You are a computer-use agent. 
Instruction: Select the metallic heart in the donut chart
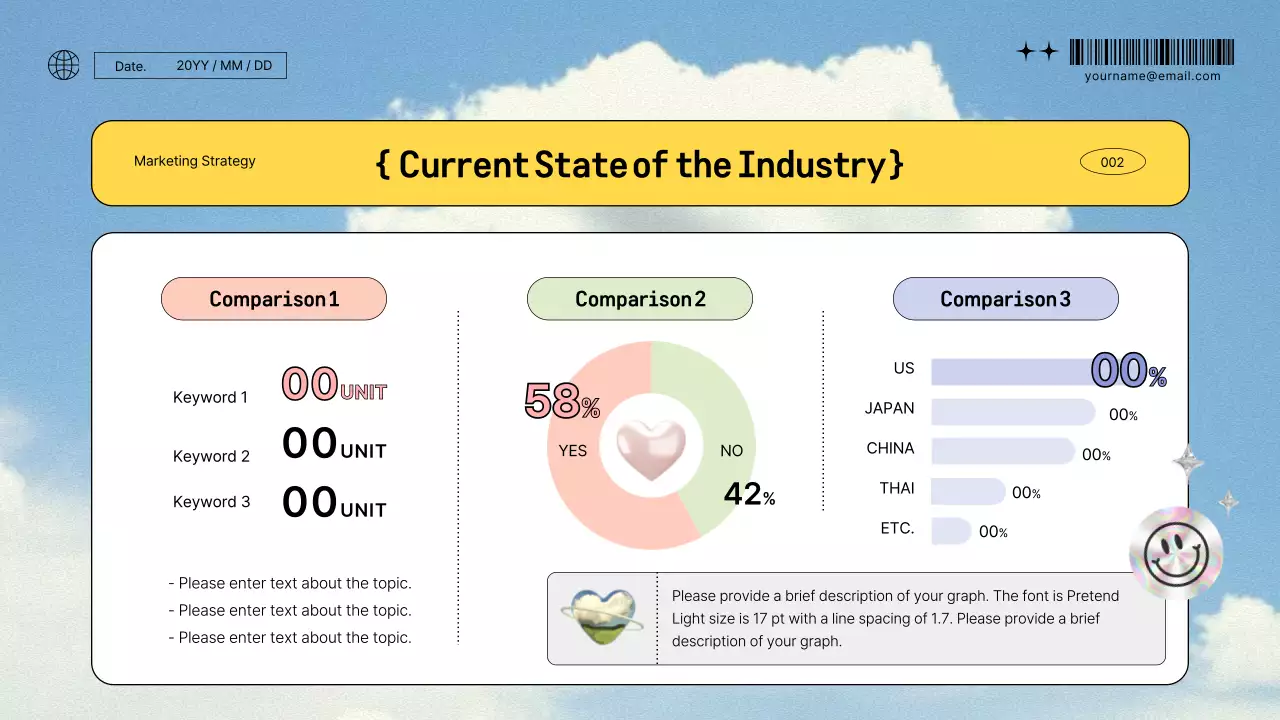(x=652, y=447)
